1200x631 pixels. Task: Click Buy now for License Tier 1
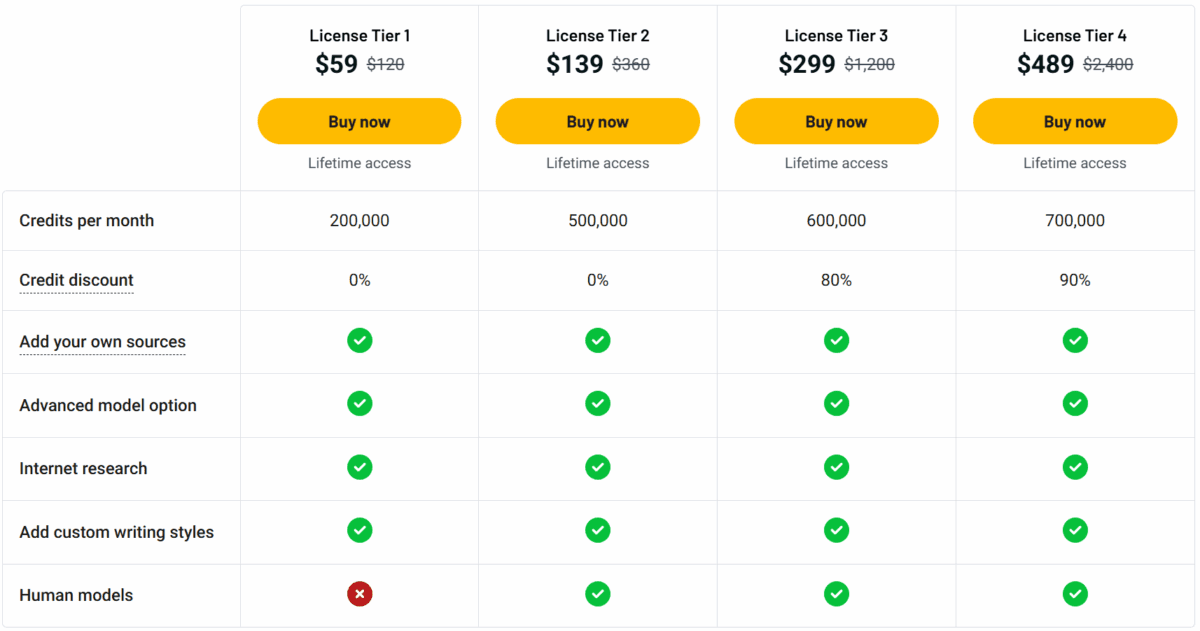click(x=359, y=122)
